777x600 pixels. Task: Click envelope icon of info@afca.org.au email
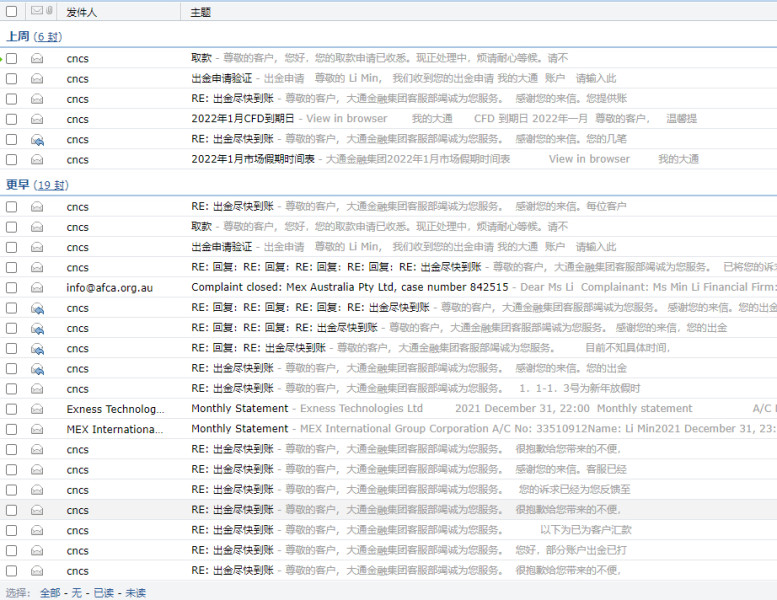tap(37, 288)
